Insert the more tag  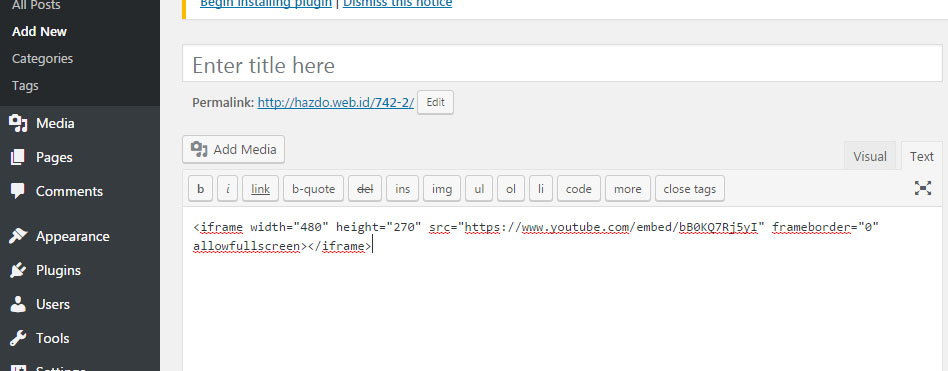tap(628, 189)
